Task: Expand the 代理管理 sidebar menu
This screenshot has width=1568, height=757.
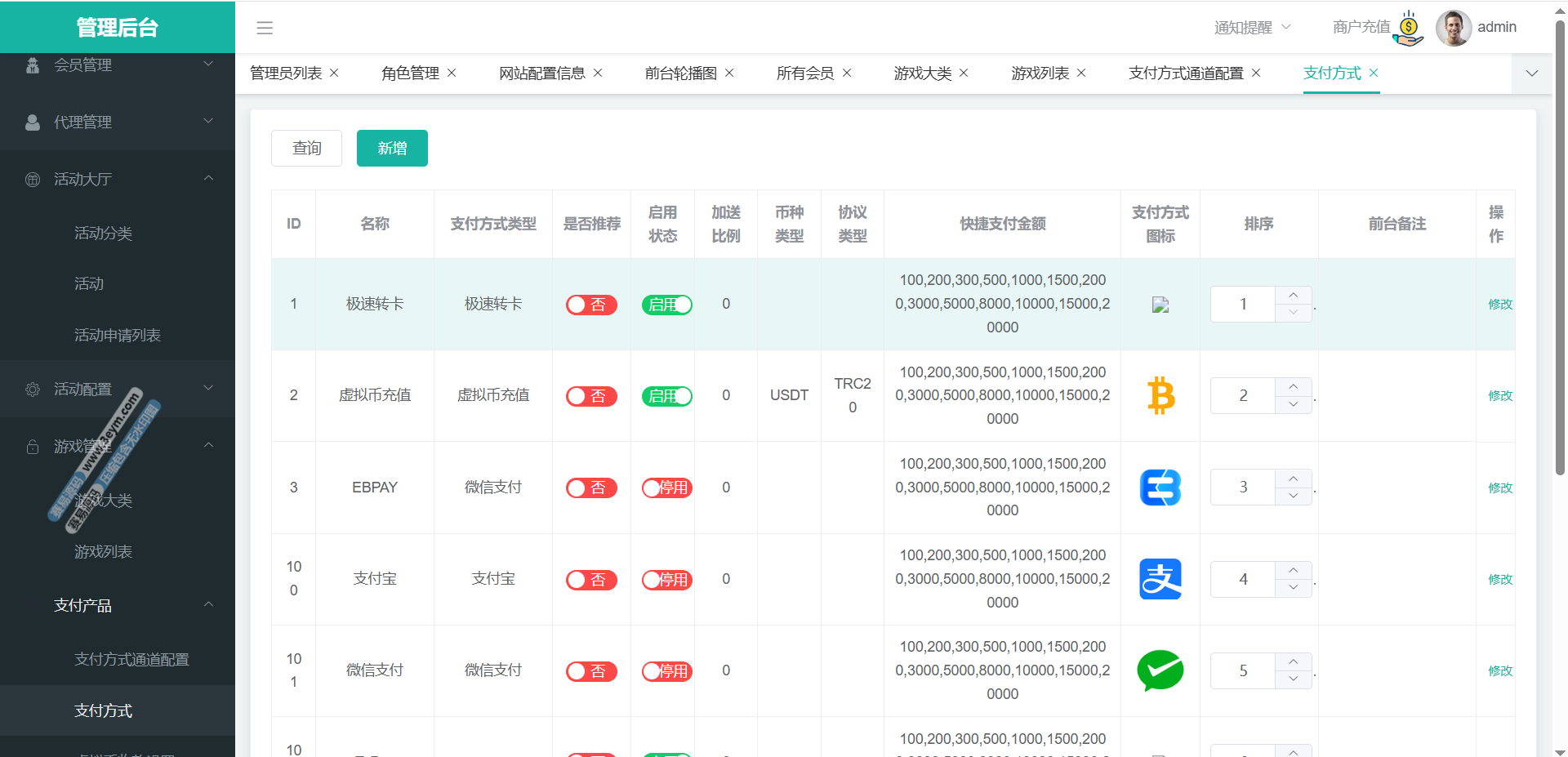Action: [118, 122]
